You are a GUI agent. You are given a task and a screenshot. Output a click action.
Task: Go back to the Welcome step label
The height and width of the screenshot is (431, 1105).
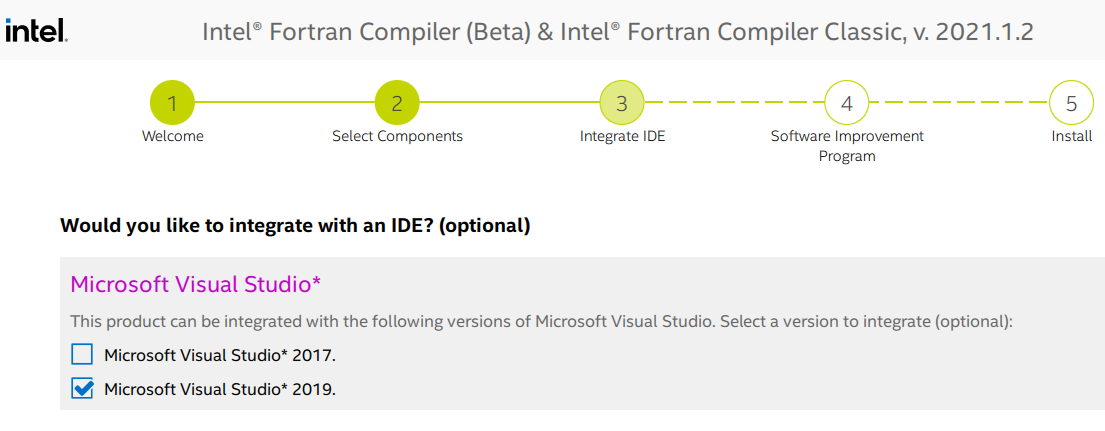(x=172, y=136)
